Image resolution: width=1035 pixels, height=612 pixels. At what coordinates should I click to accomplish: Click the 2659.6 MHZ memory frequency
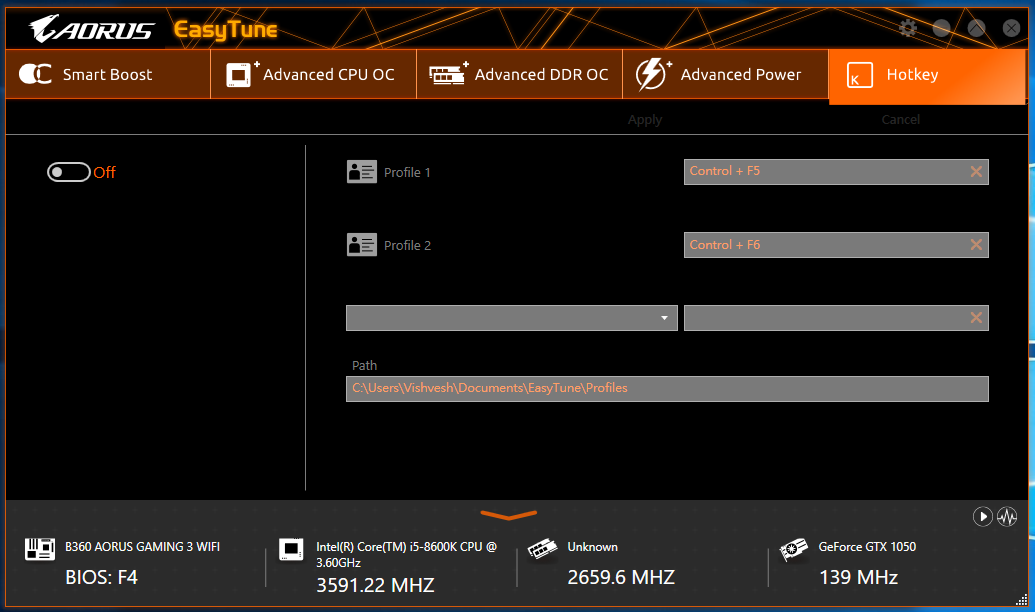pos(621,578)
